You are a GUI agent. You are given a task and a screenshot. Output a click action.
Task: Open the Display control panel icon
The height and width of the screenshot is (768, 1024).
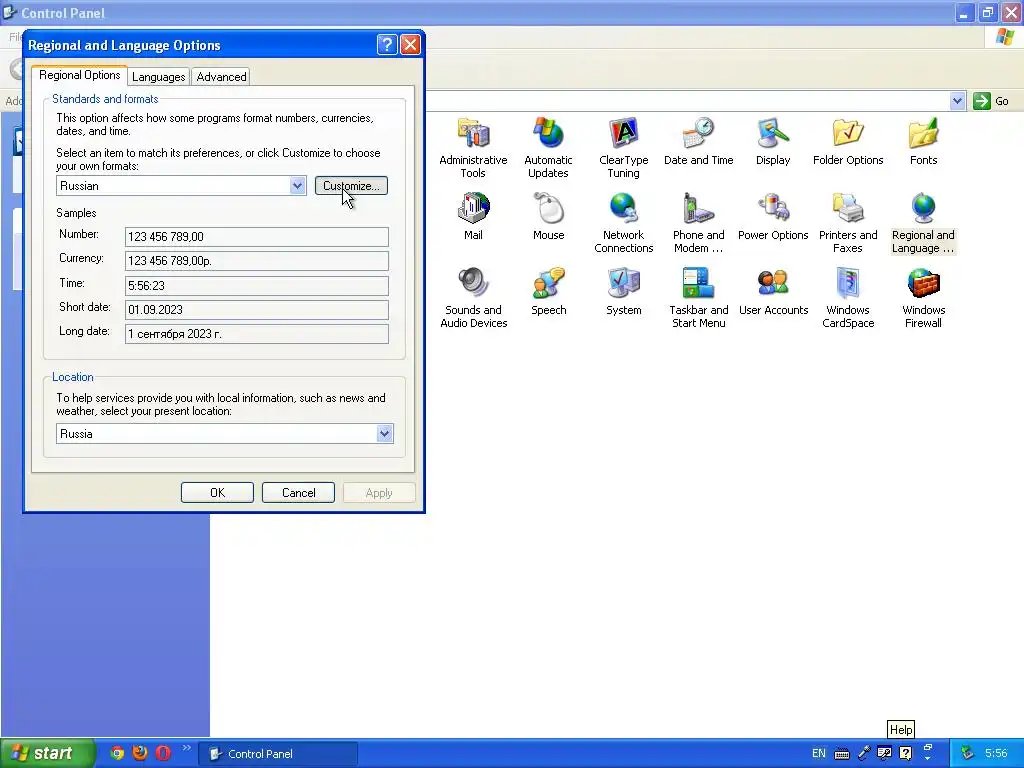(x=773, y=141)
